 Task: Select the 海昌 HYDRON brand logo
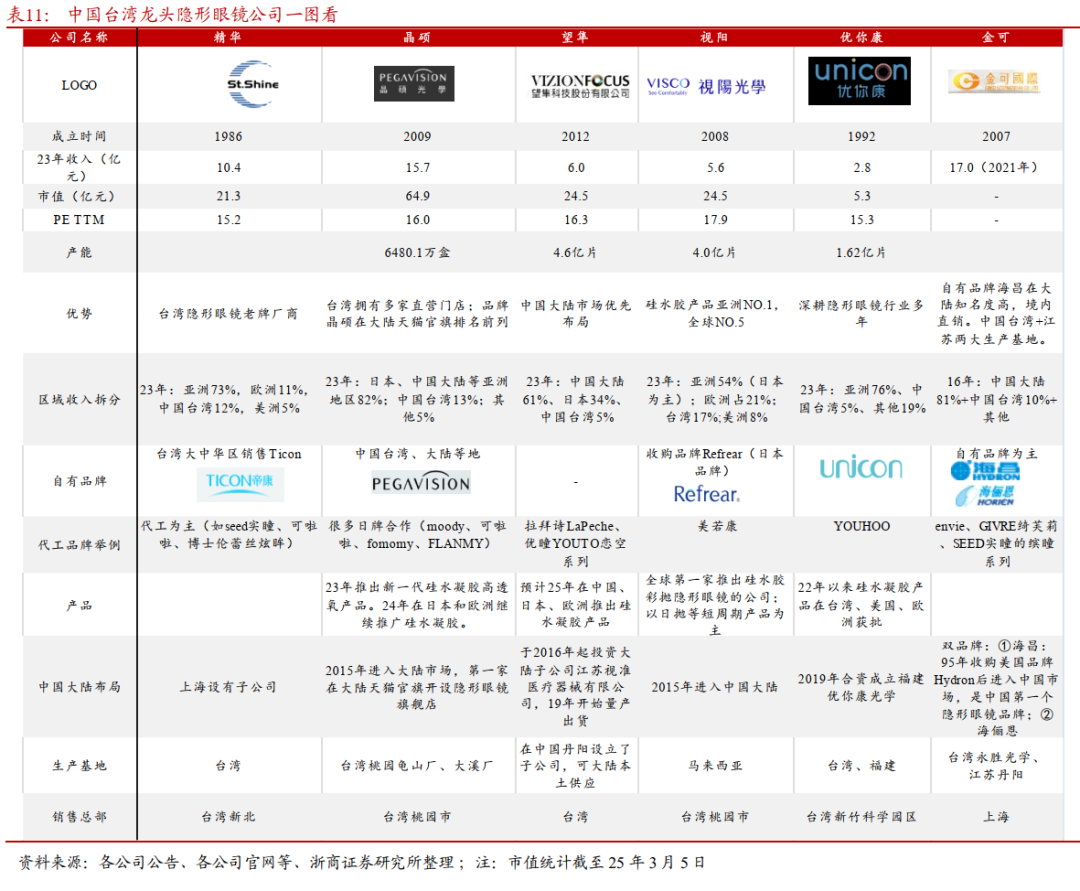click(986, 471)
